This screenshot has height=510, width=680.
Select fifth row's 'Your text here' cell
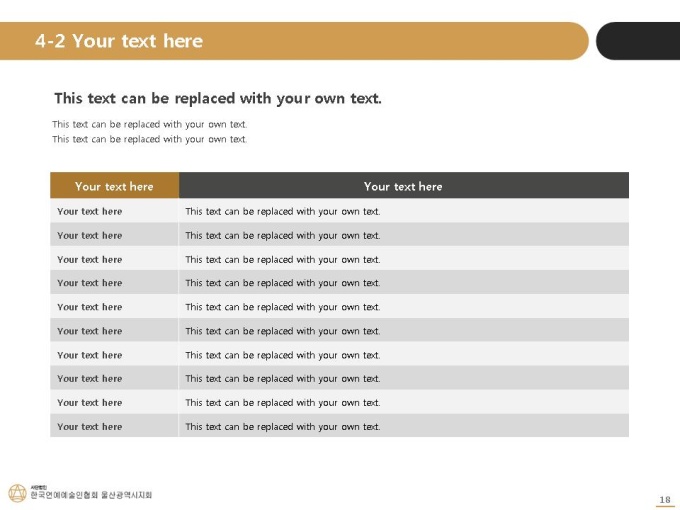114,307
